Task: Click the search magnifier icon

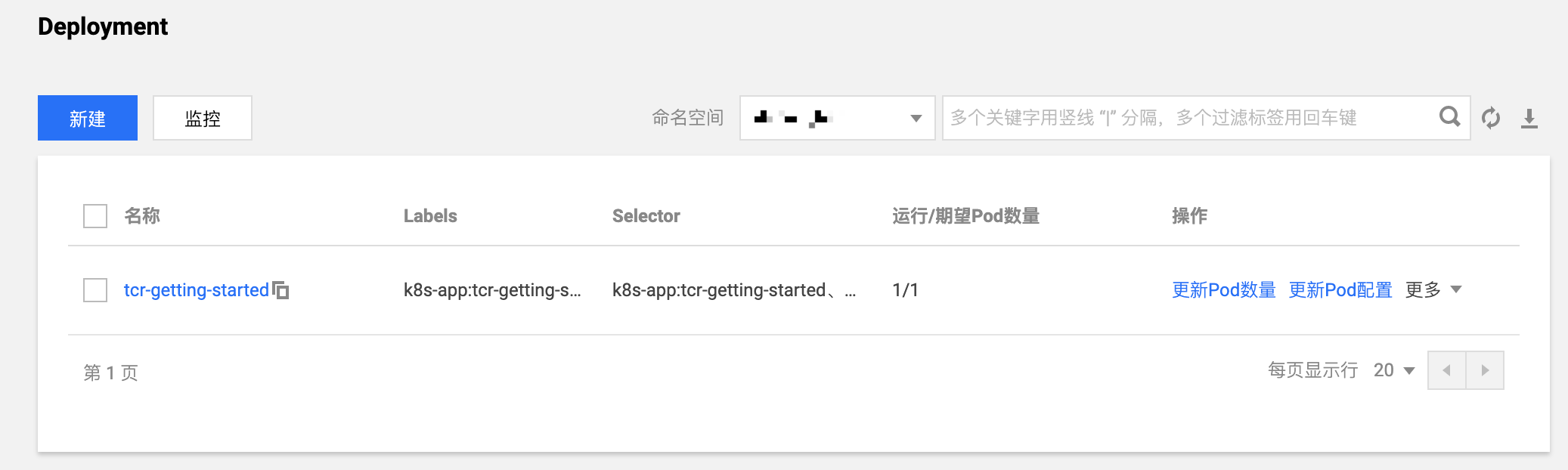Action: 1449,117
